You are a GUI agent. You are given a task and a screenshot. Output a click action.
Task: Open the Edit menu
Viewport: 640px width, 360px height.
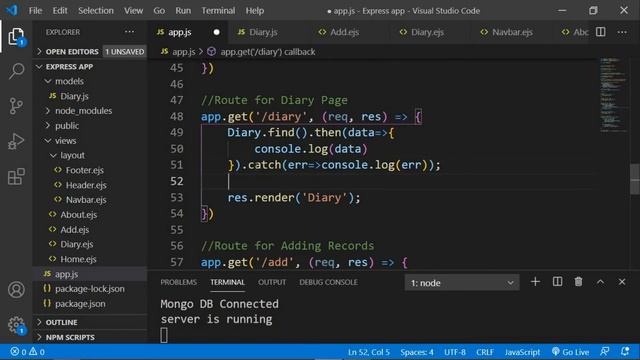point(60,11)
